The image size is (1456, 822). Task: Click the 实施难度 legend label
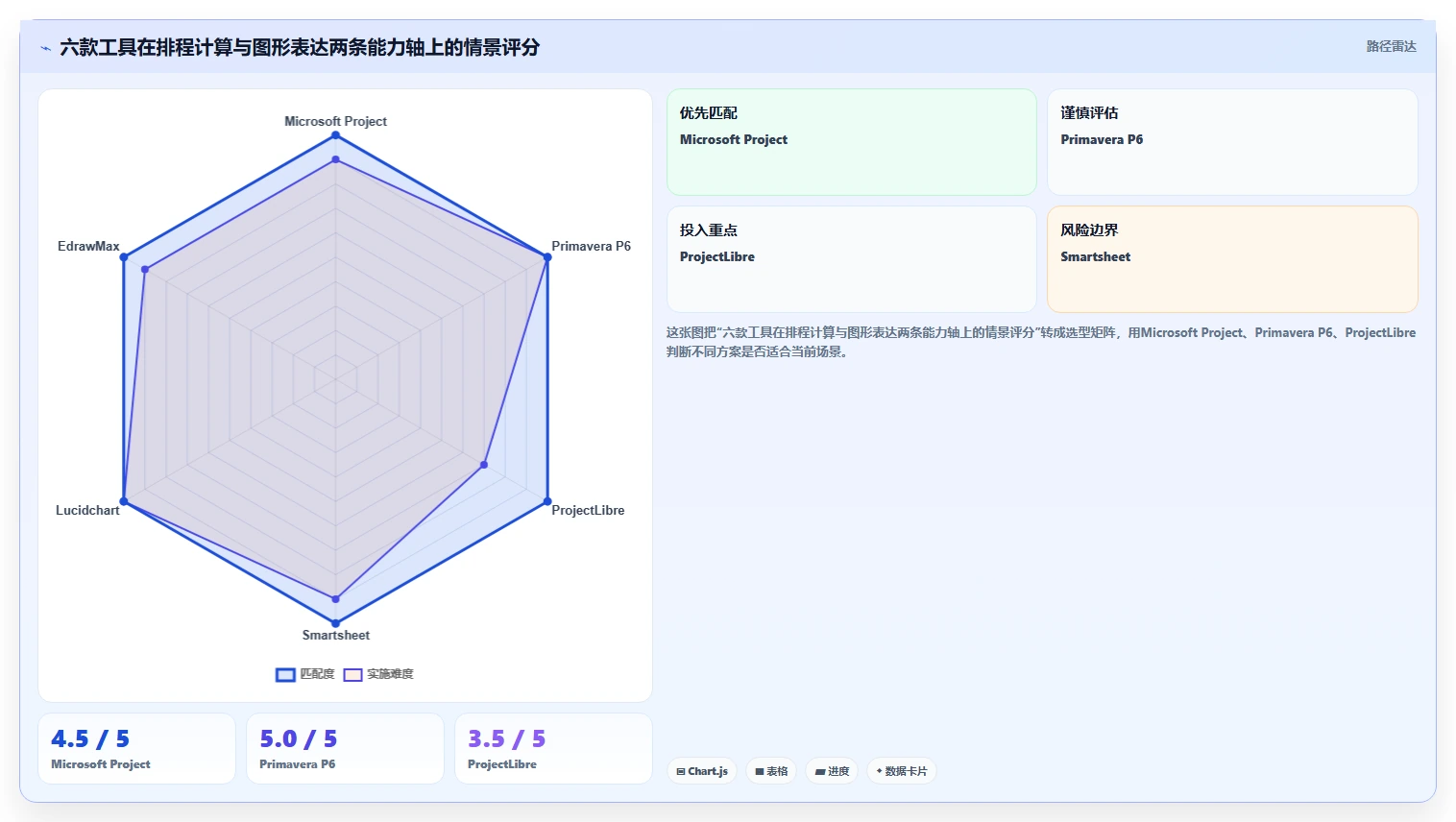coord(390,674)
